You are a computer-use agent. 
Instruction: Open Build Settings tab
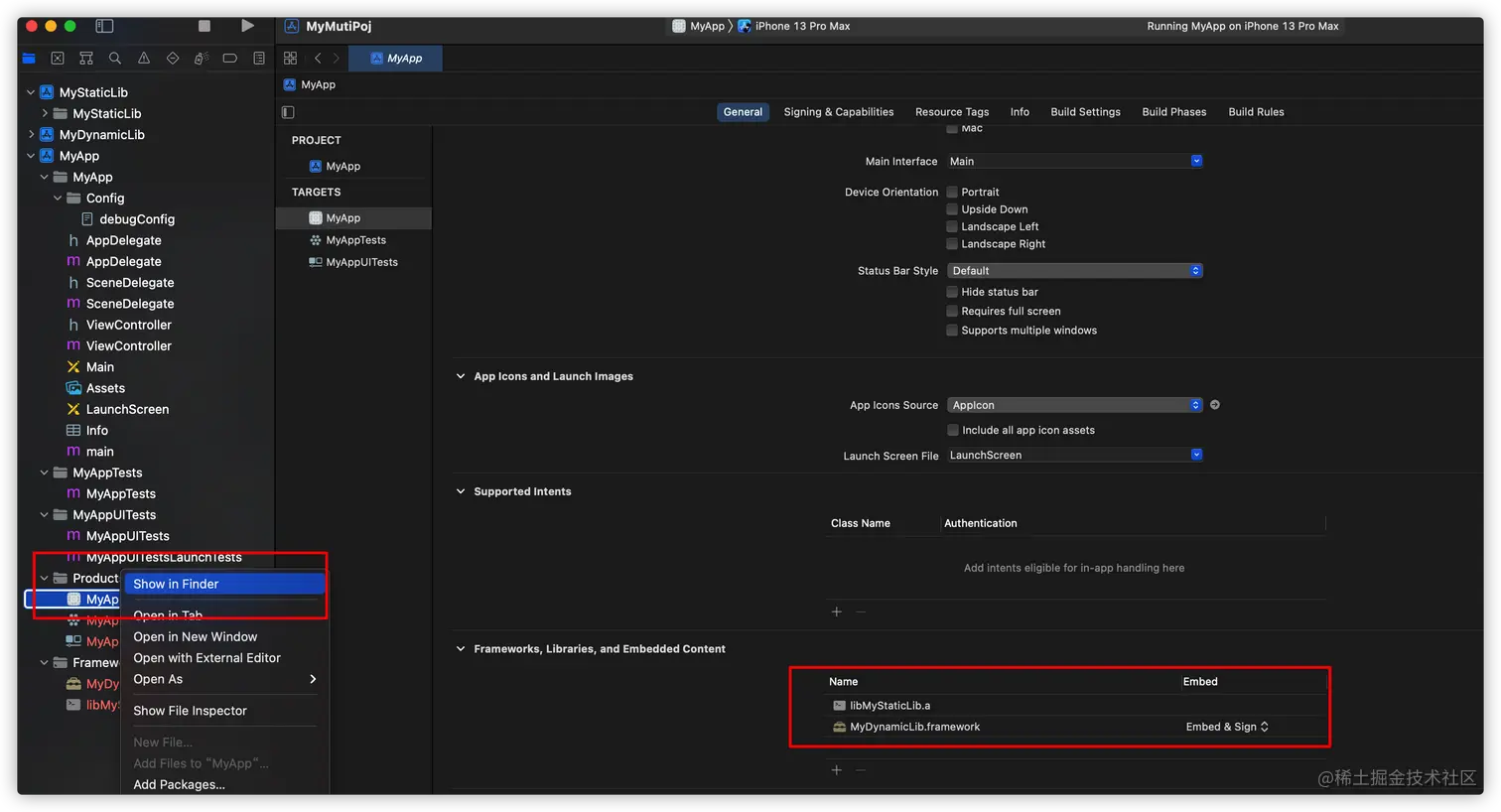click(1085, 112)
